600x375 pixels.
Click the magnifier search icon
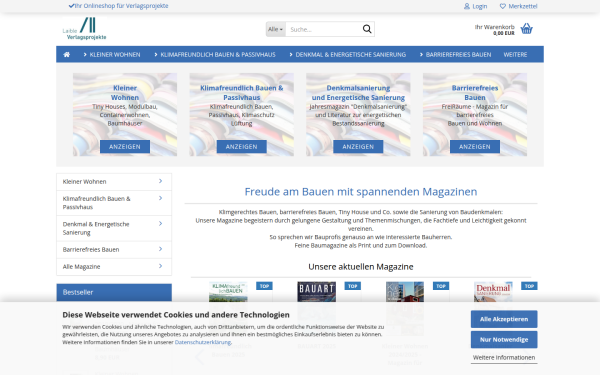367,29
